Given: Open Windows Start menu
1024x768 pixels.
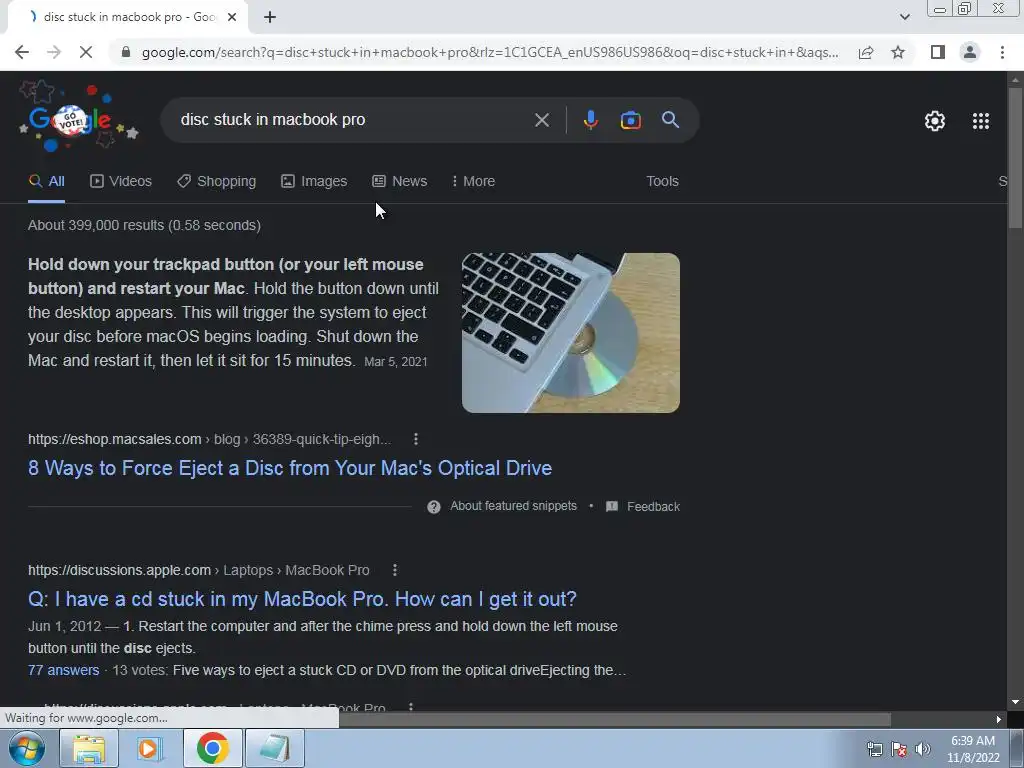Looking at the screenshot, I should click(26, 748).
